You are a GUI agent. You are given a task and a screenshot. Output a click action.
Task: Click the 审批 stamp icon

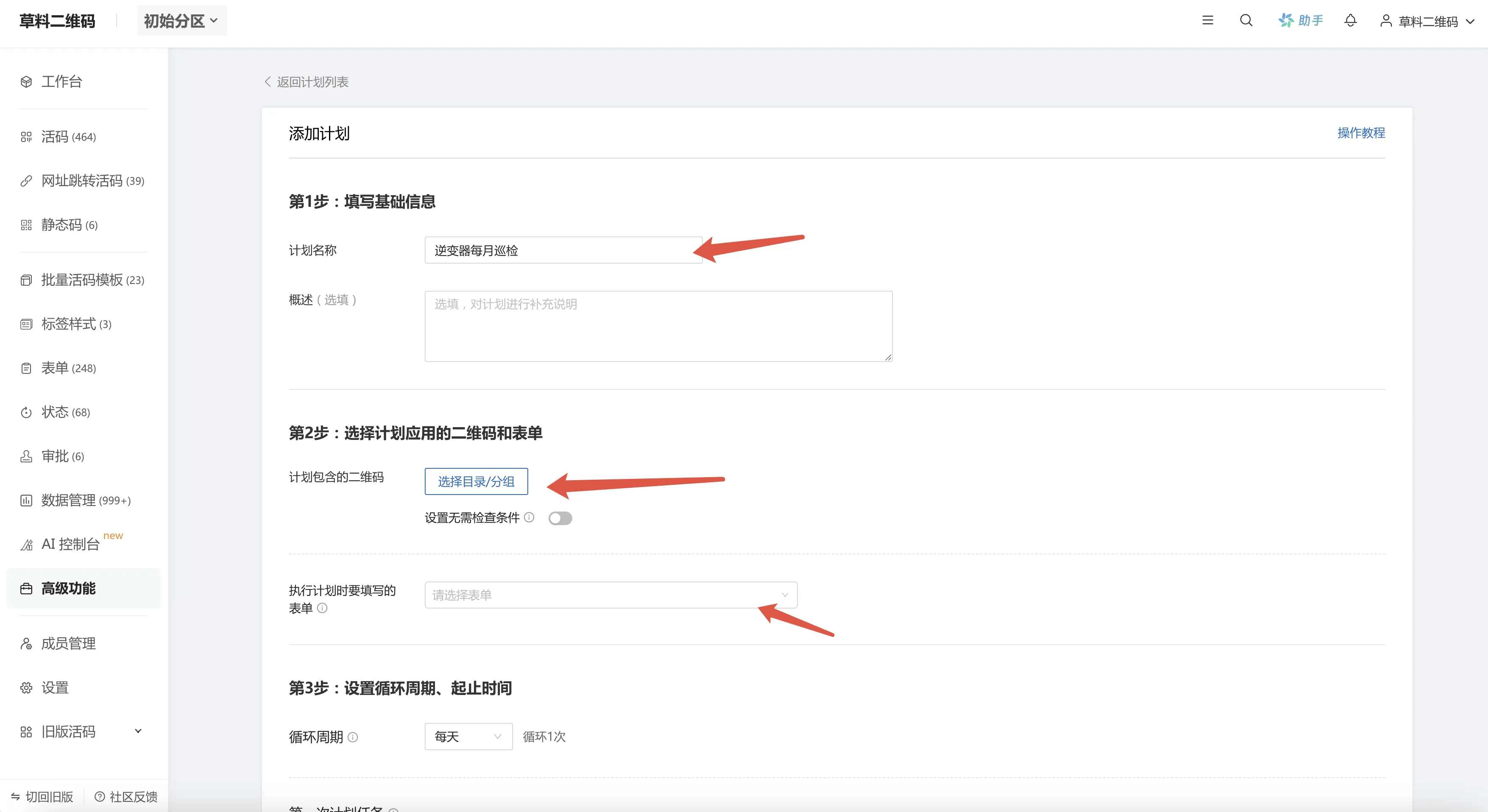(26, 456)
